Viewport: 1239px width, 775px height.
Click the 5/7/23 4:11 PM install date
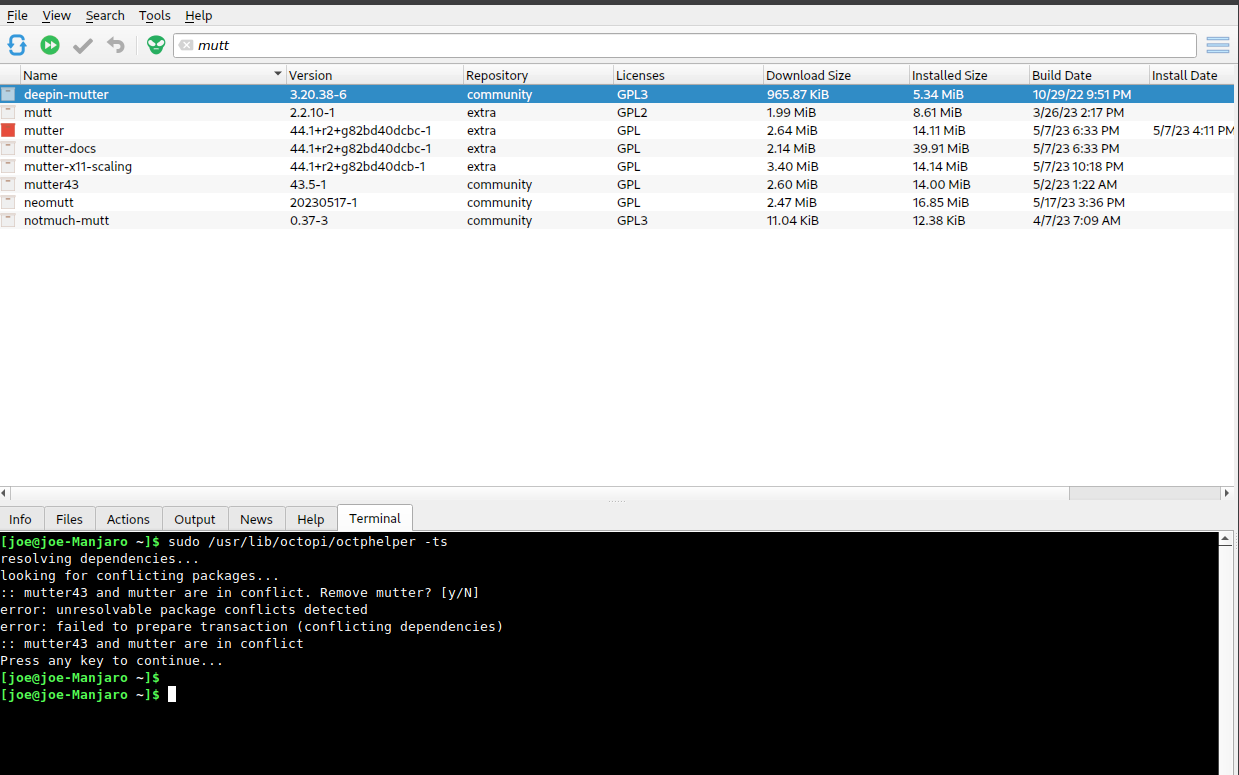click(1194, 130)
